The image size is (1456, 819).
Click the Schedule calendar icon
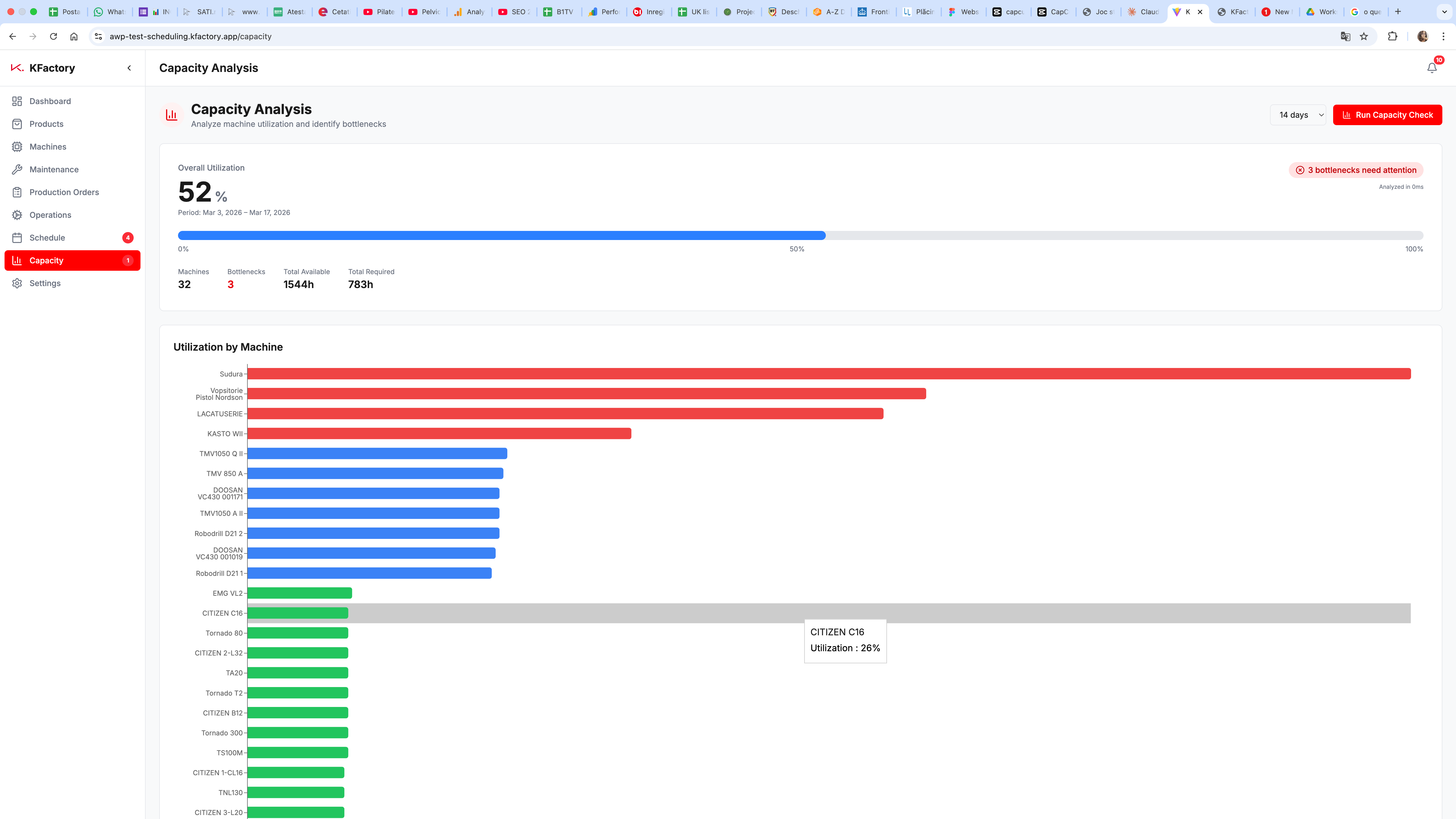17,237
